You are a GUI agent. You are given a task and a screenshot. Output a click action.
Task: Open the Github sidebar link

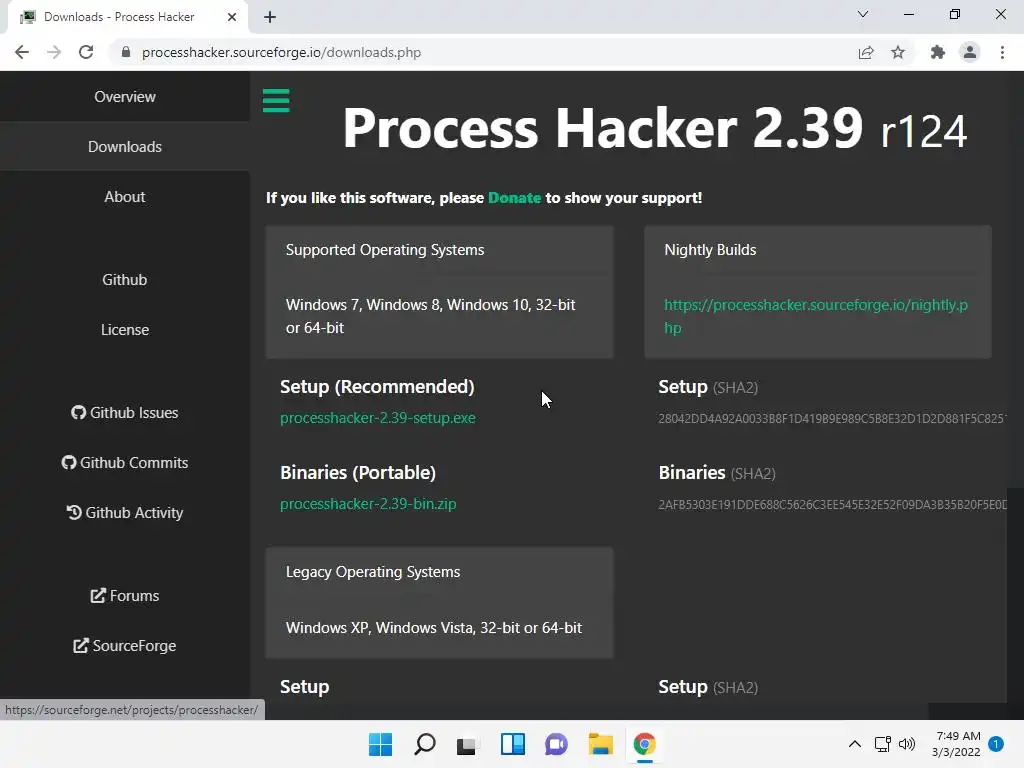[x=125, y=280]
